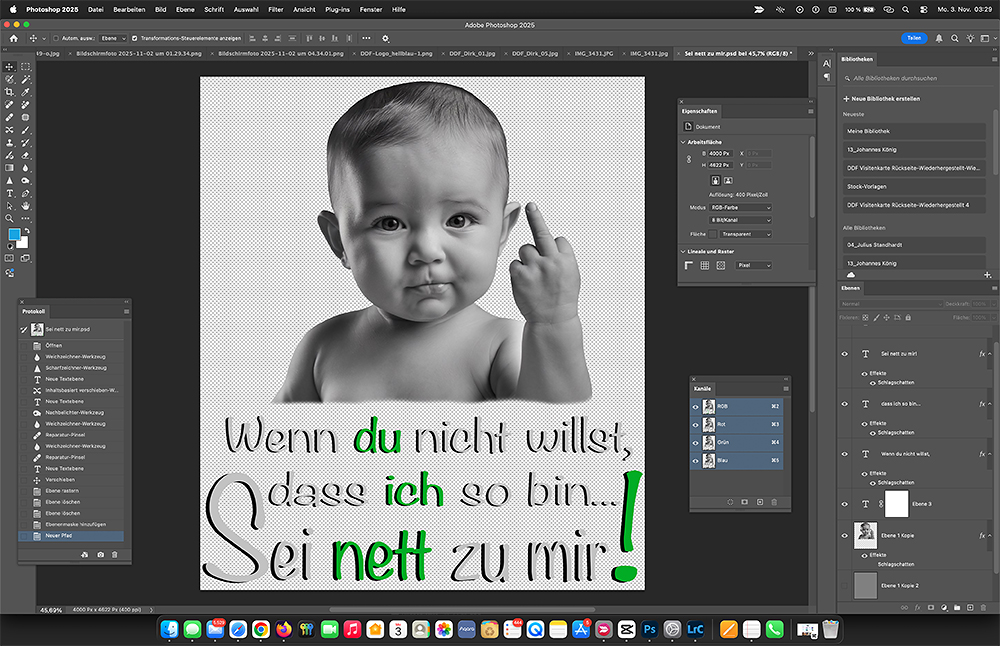Viewport: 1000px width, 646px height.
Task: Create a new layer in the Layers panel
Action: click(x=969, y=607)
